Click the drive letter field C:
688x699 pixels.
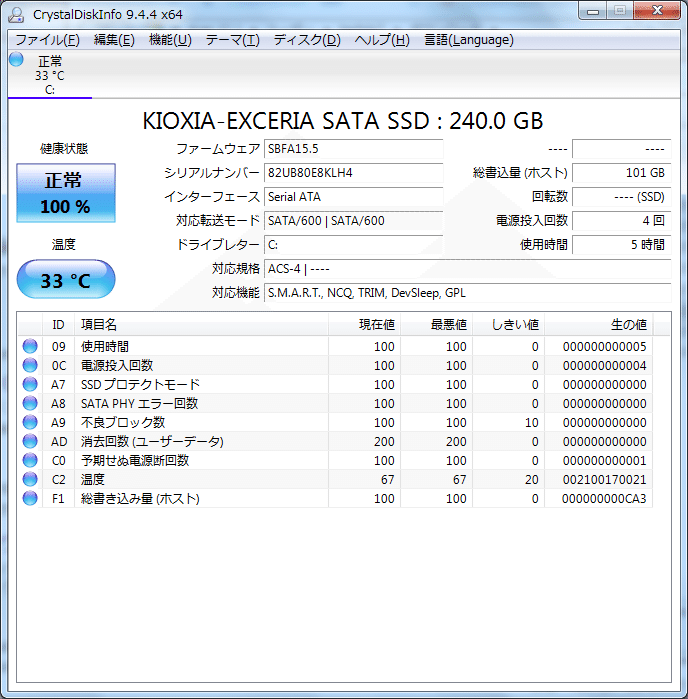[354, 245]
